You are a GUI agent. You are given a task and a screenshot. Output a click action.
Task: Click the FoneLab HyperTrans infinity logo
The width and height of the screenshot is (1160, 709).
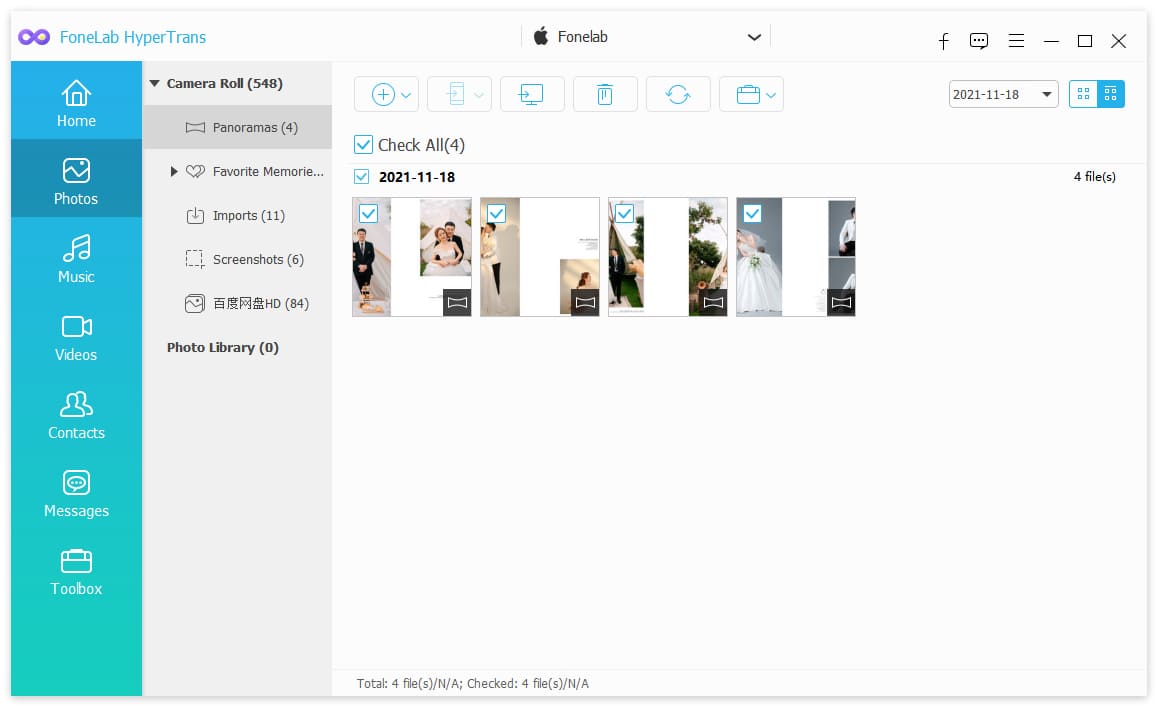pyautogui.click(x=34, y=37)
